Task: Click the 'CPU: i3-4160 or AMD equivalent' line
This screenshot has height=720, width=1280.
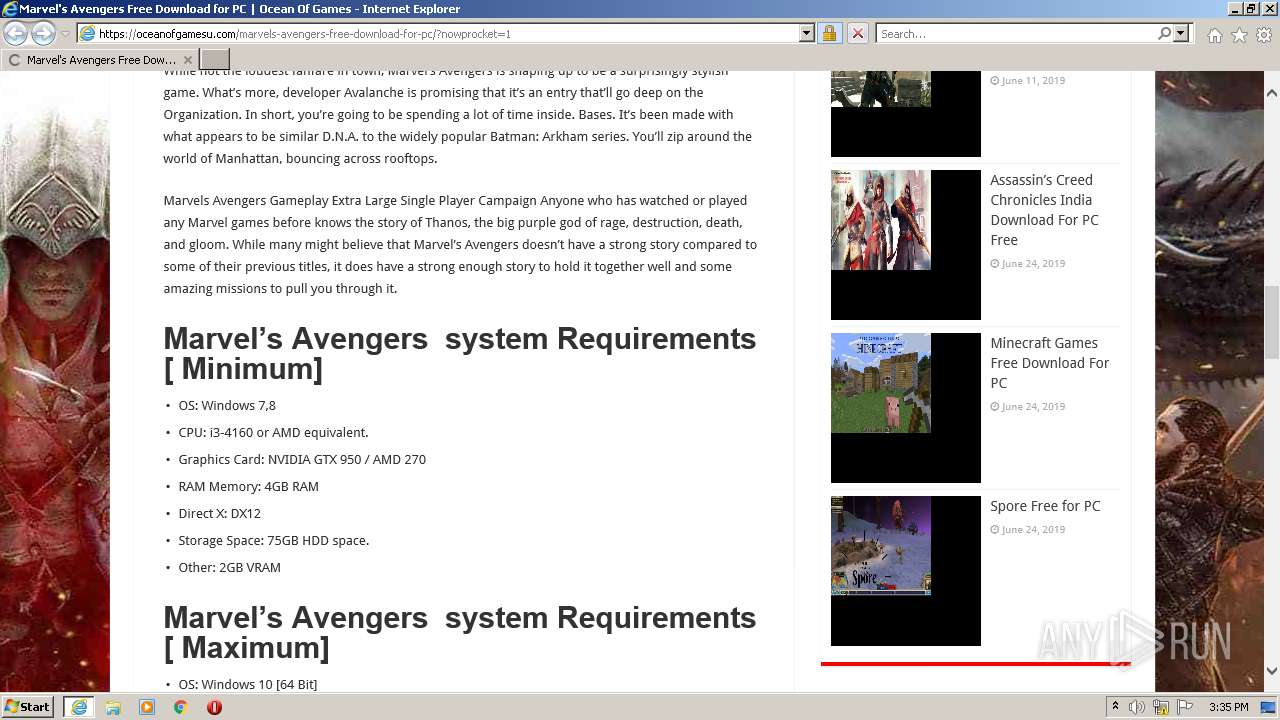Action: (273, 432)
